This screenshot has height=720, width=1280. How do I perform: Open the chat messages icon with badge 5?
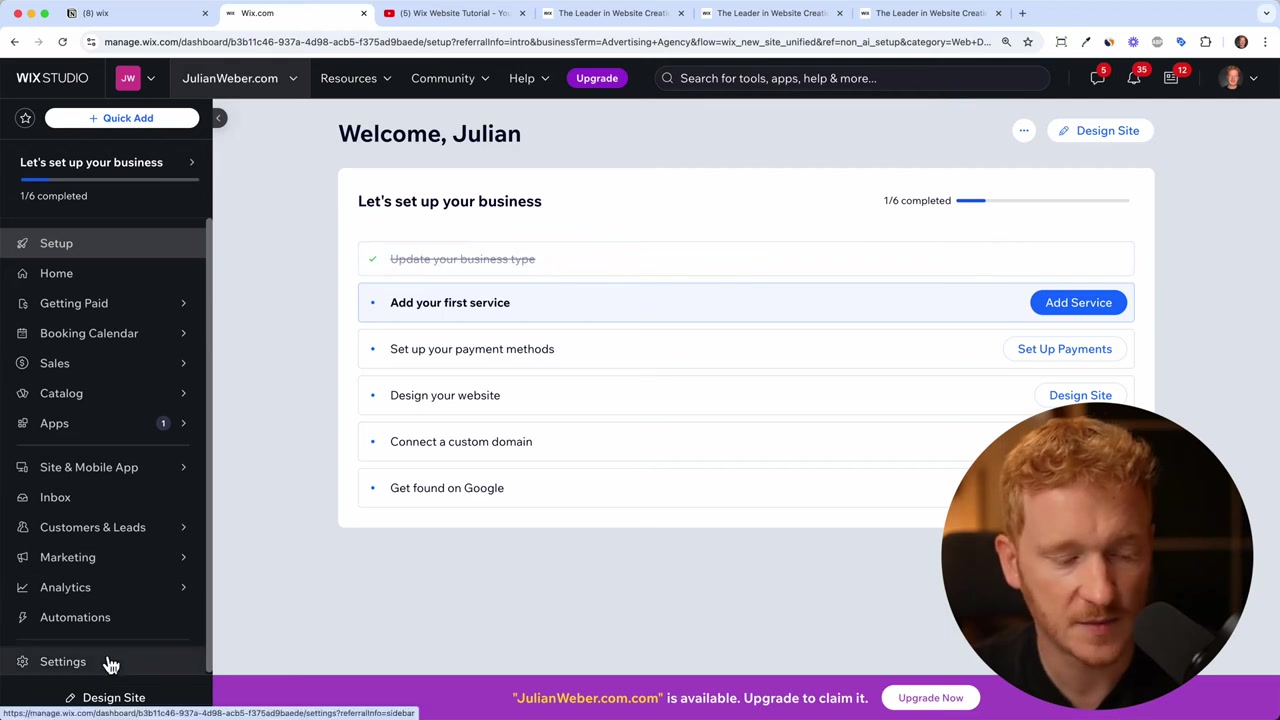click(1097, 78)
